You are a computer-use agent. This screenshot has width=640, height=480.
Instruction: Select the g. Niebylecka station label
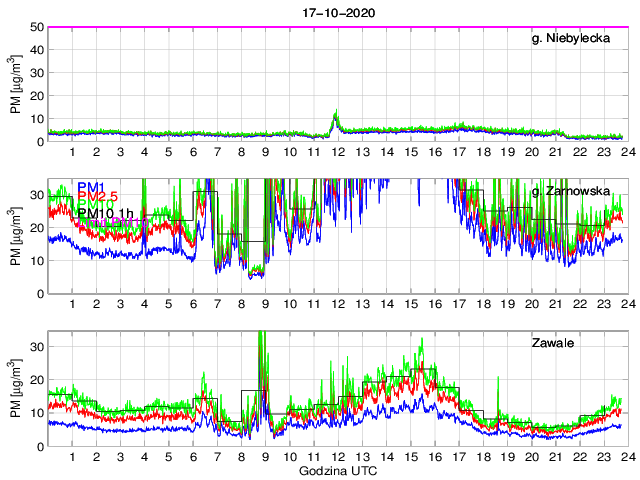click(579, 39)
